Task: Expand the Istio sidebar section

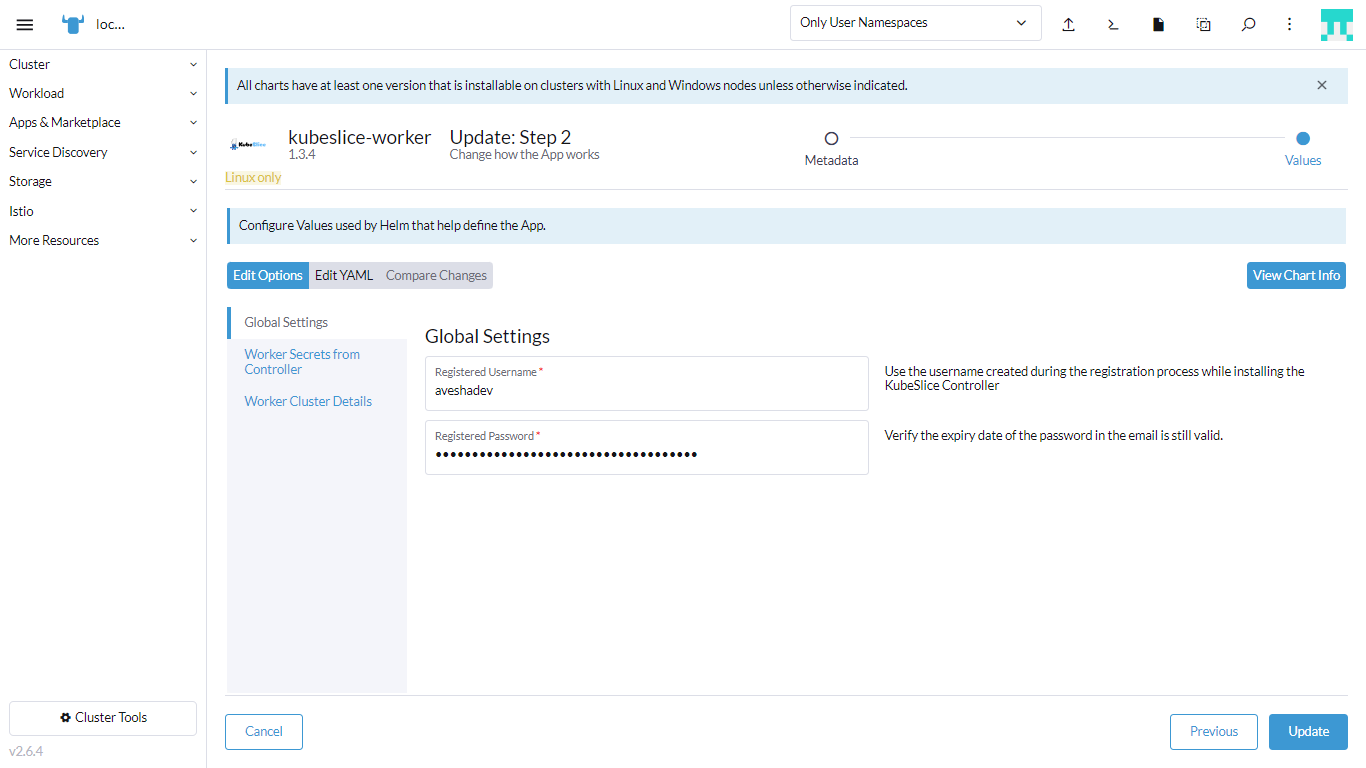Action: [103, 211]
